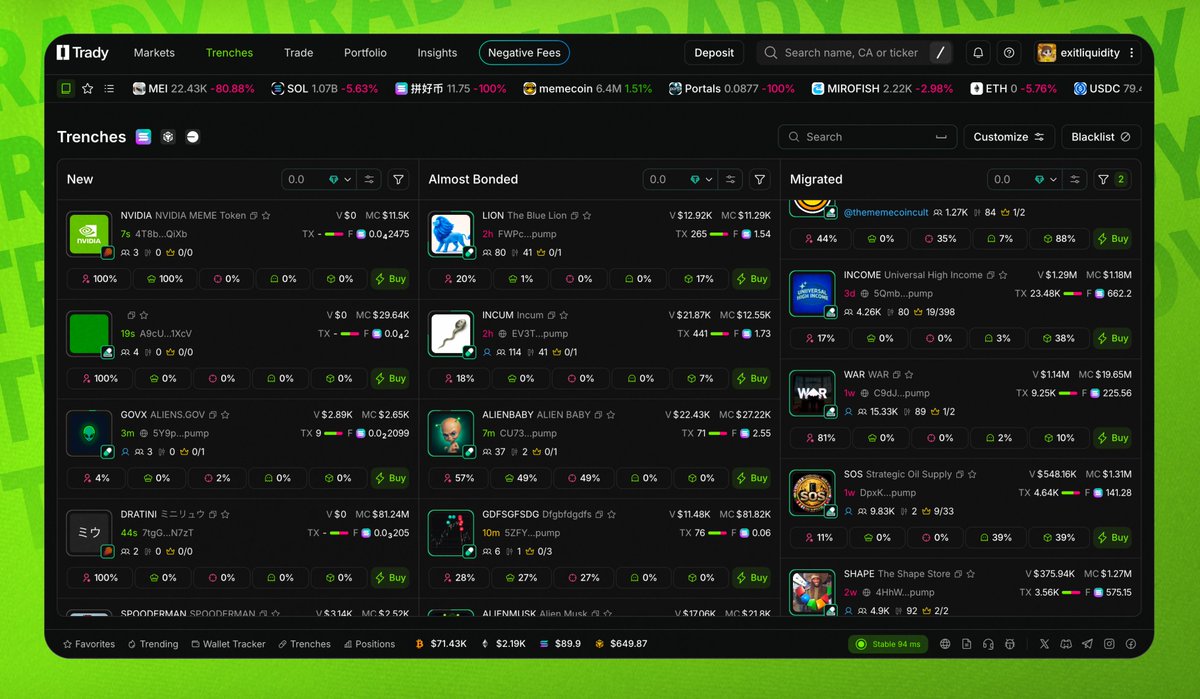Click the green square icon in ticker bar

tap(66, 89)
